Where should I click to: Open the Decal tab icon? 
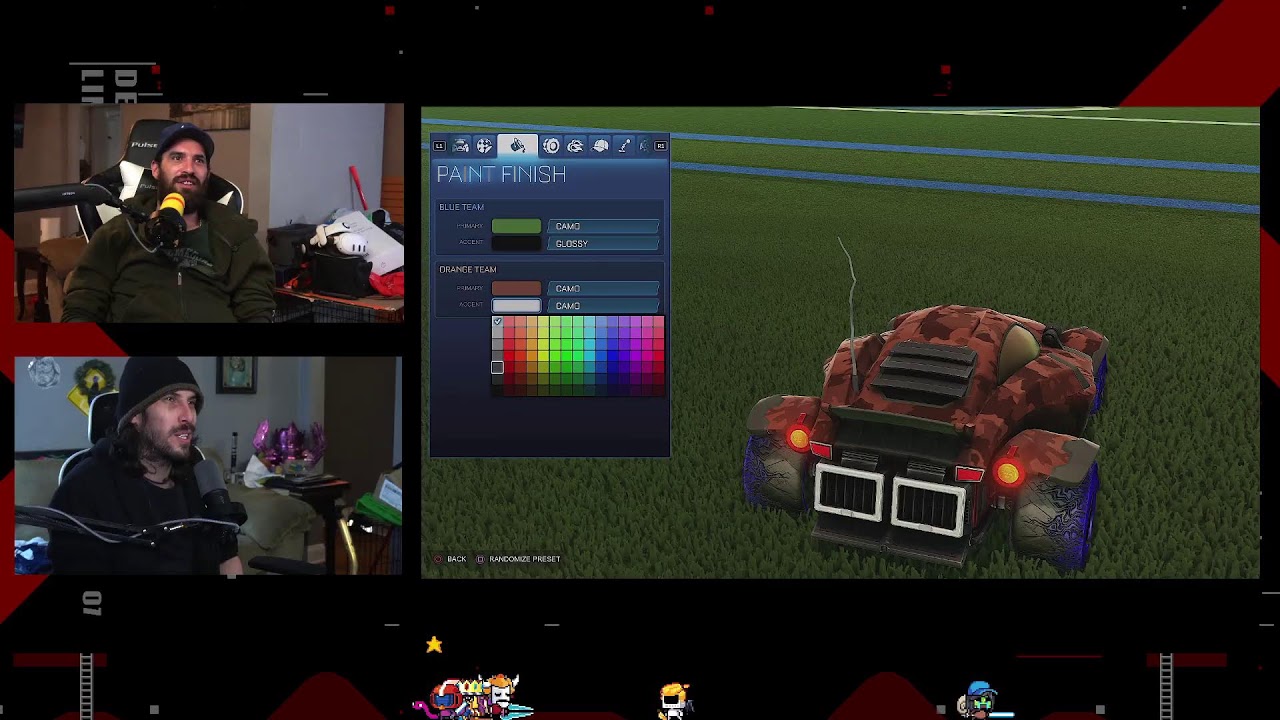pos(484,146)
